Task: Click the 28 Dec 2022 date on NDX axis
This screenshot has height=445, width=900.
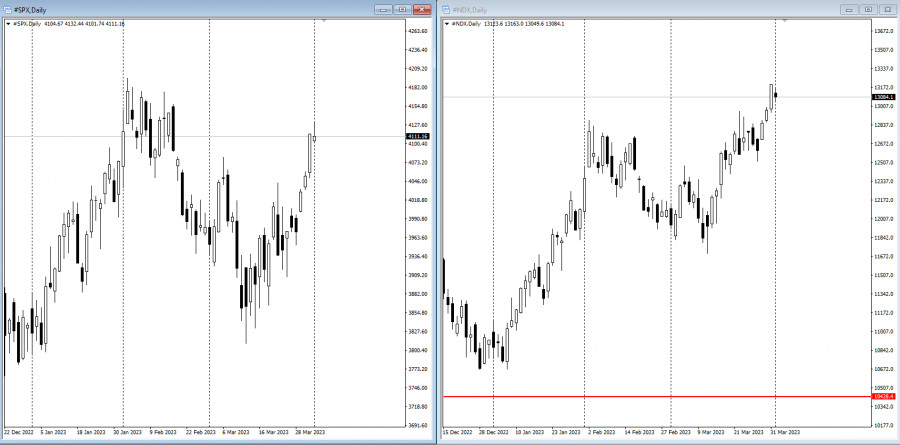Action: pos(494,432)
